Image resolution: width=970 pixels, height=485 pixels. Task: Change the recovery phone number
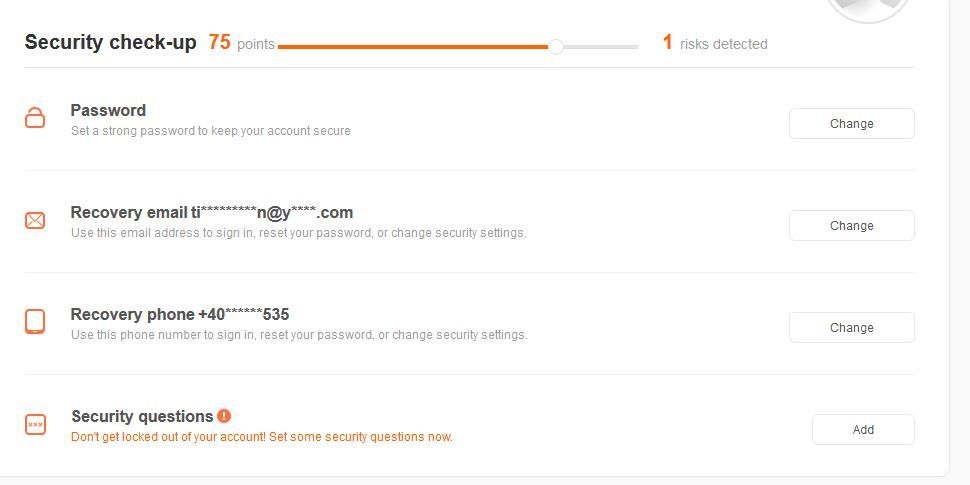tap(851, 328)
